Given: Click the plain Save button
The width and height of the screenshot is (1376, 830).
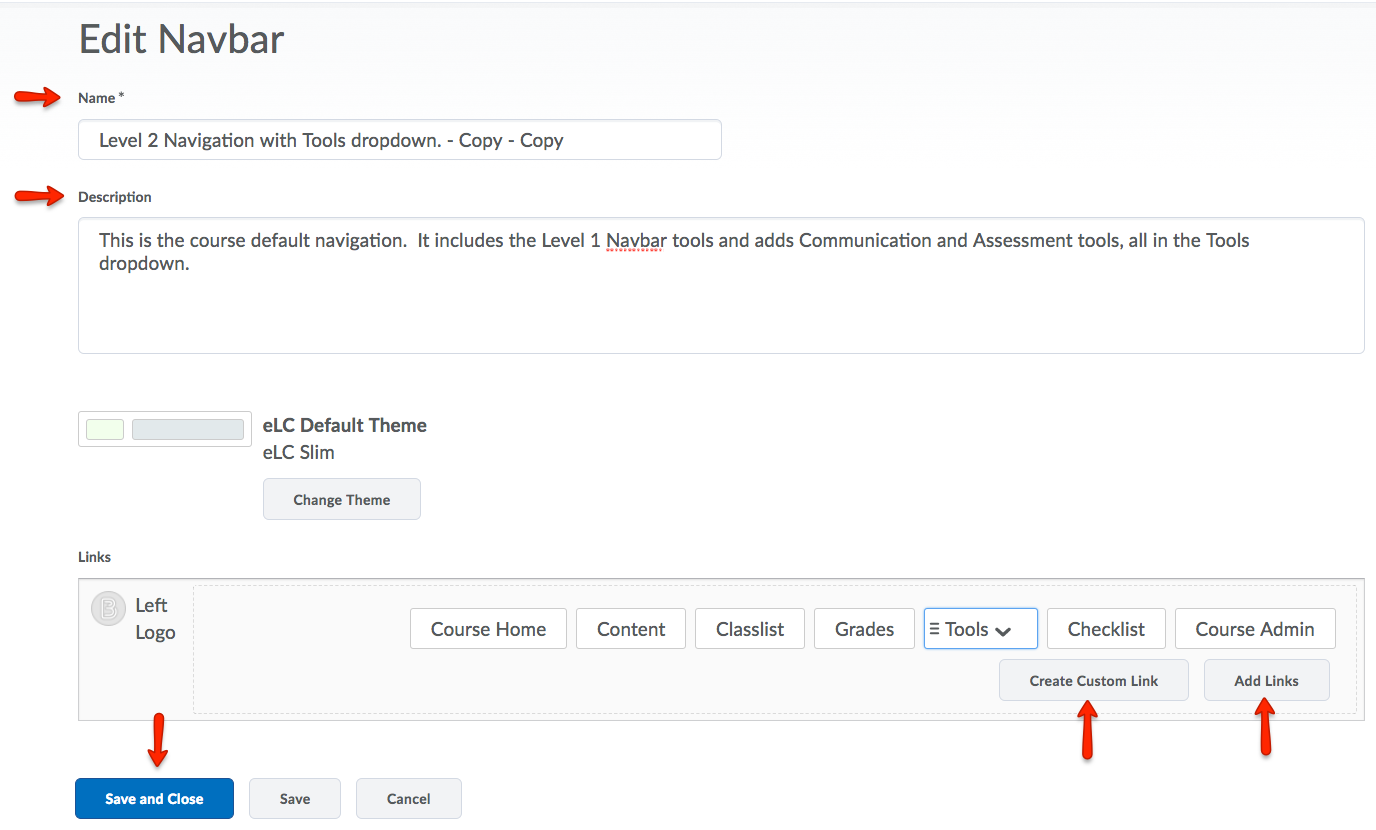Looking at the screenshot, I should tap(295, 799).
